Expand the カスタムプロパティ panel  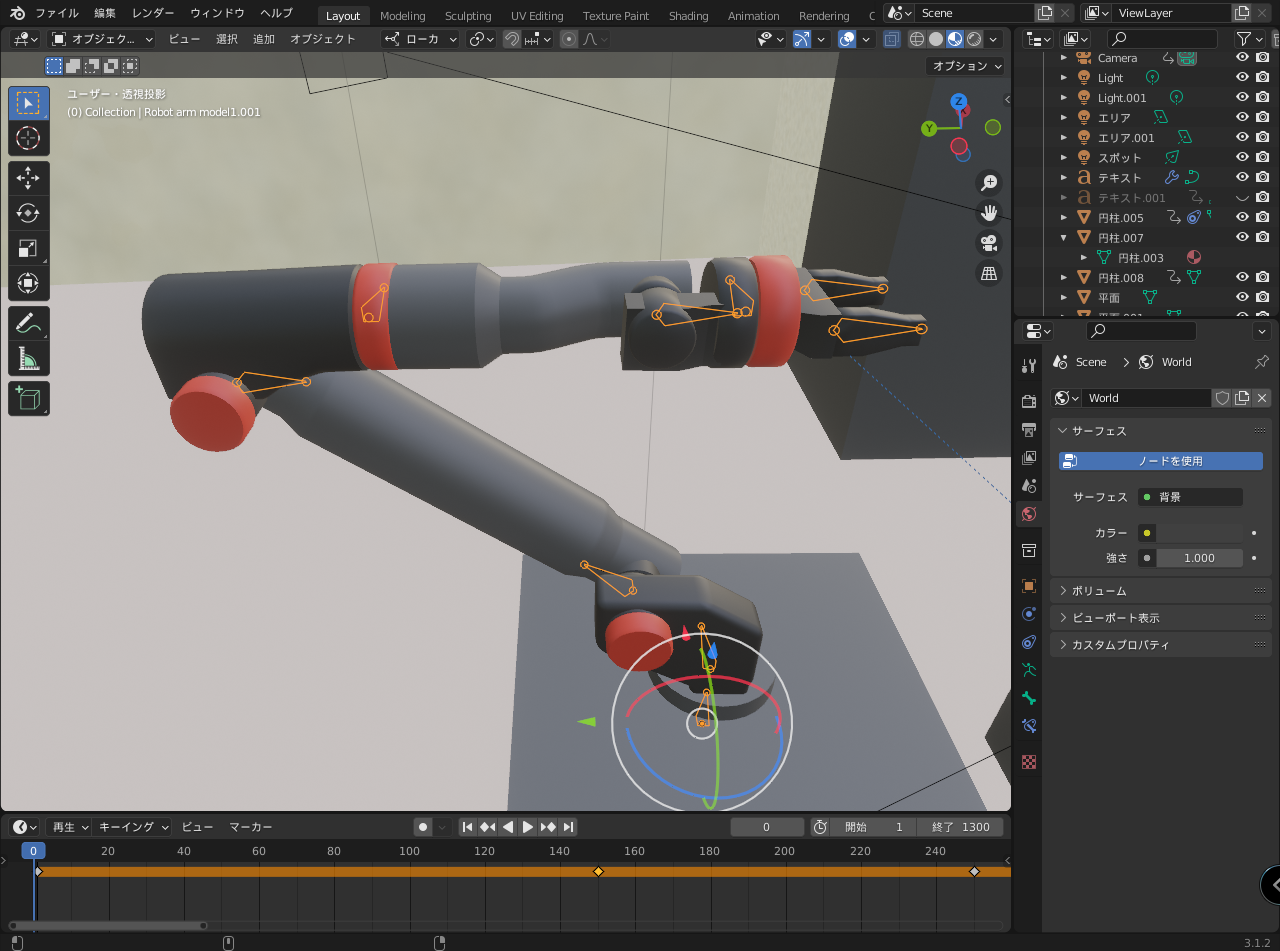tap(1120, 645)
